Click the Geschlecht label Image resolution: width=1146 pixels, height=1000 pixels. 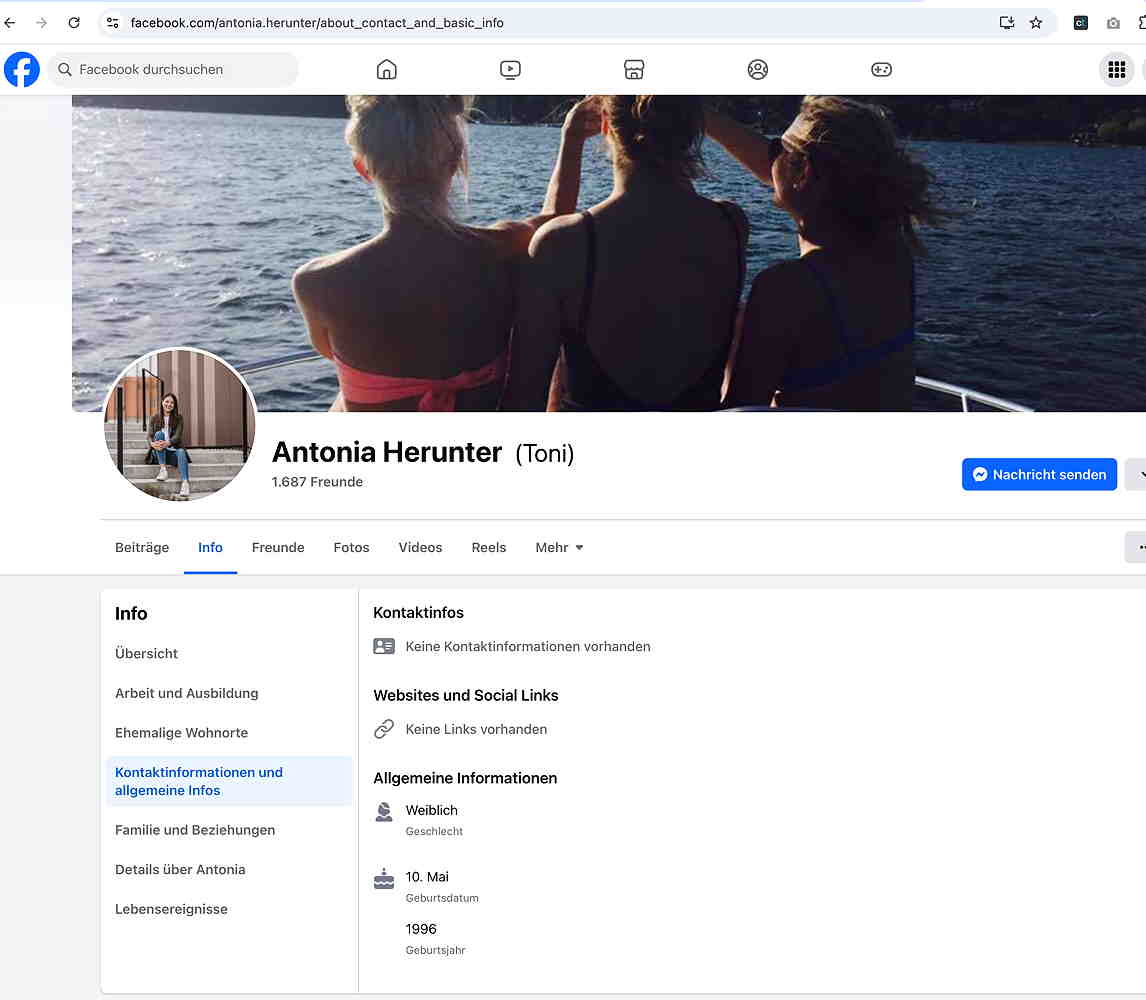click(434, 831)
